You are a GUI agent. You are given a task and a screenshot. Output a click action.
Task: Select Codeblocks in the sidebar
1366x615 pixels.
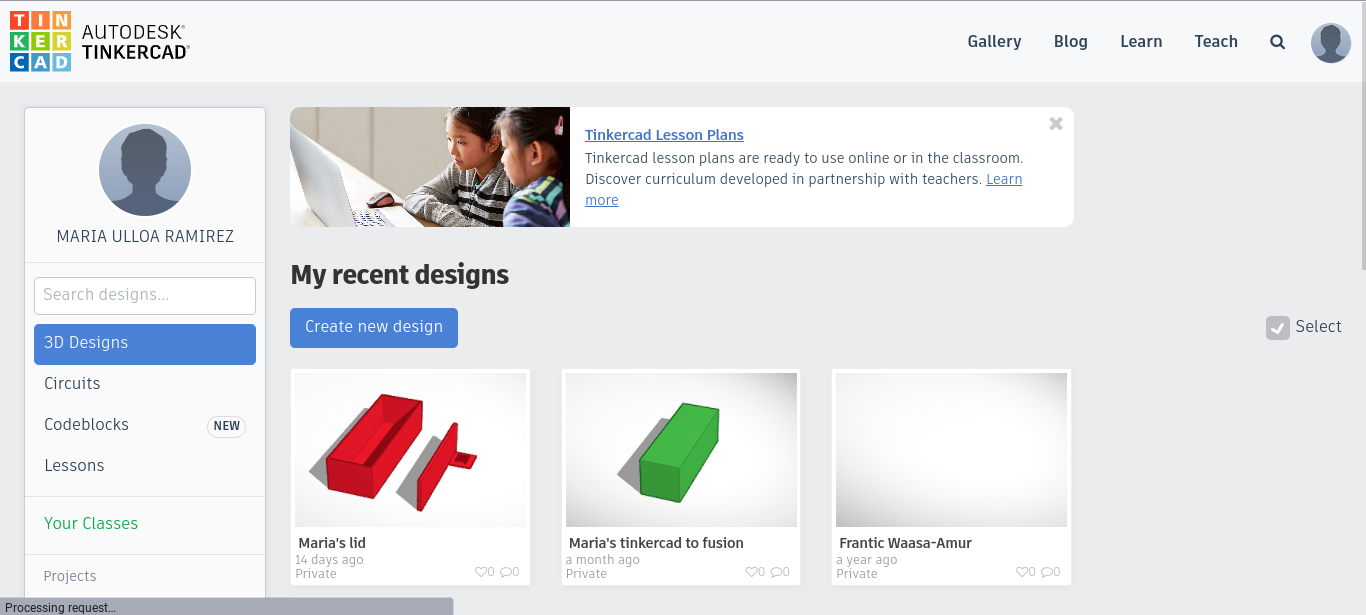86,425
